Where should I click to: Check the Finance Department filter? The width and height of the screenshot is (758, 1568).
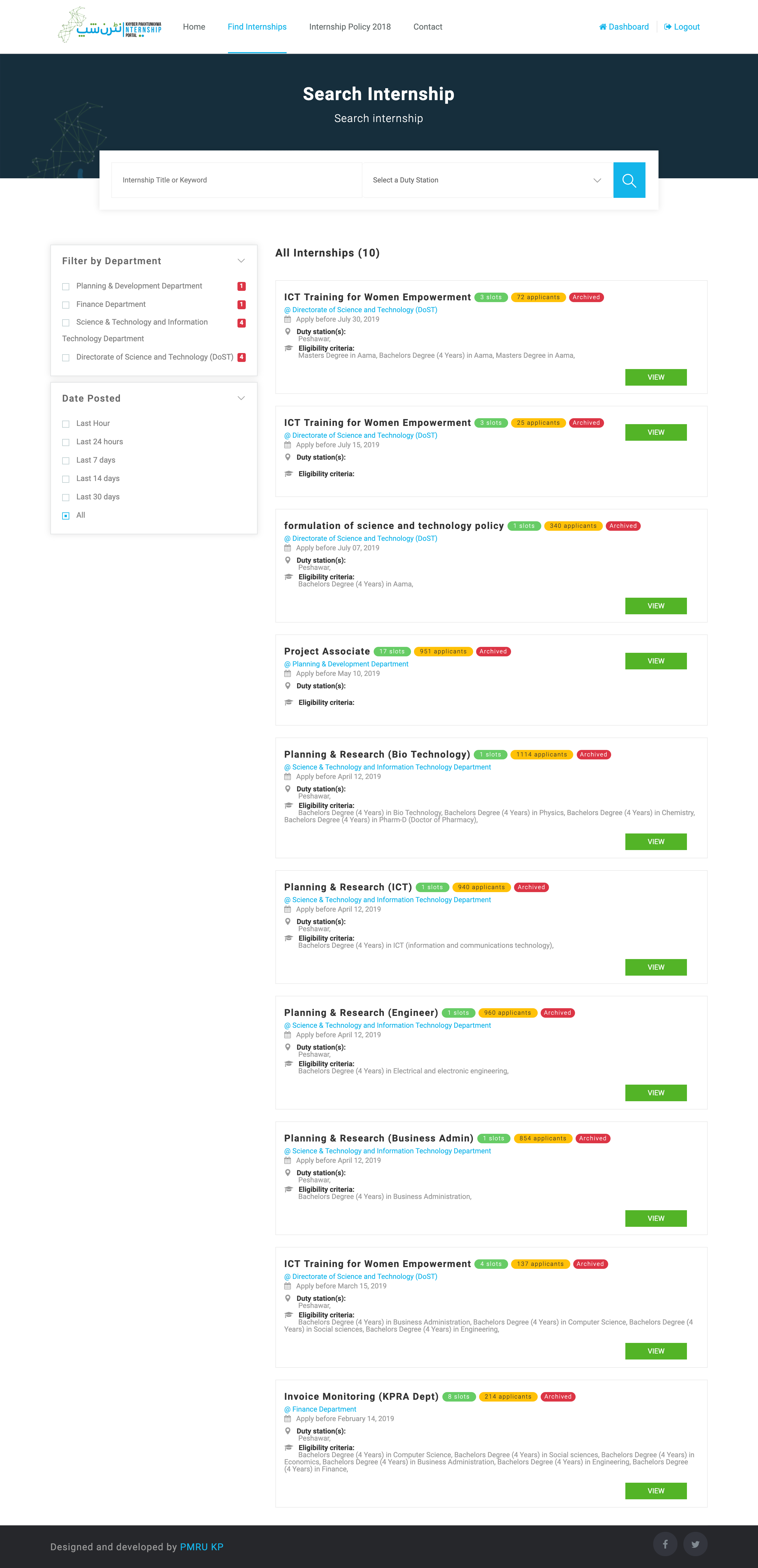66,305
